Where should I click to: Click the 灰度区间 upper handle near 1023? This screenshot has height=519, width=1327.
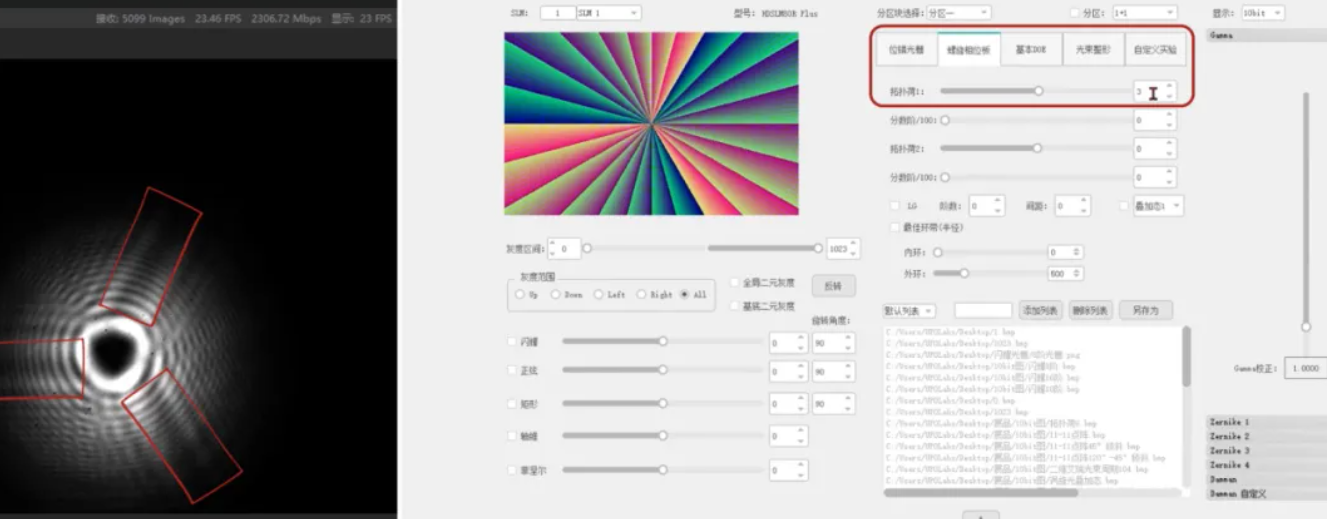(x=818, y=248)
